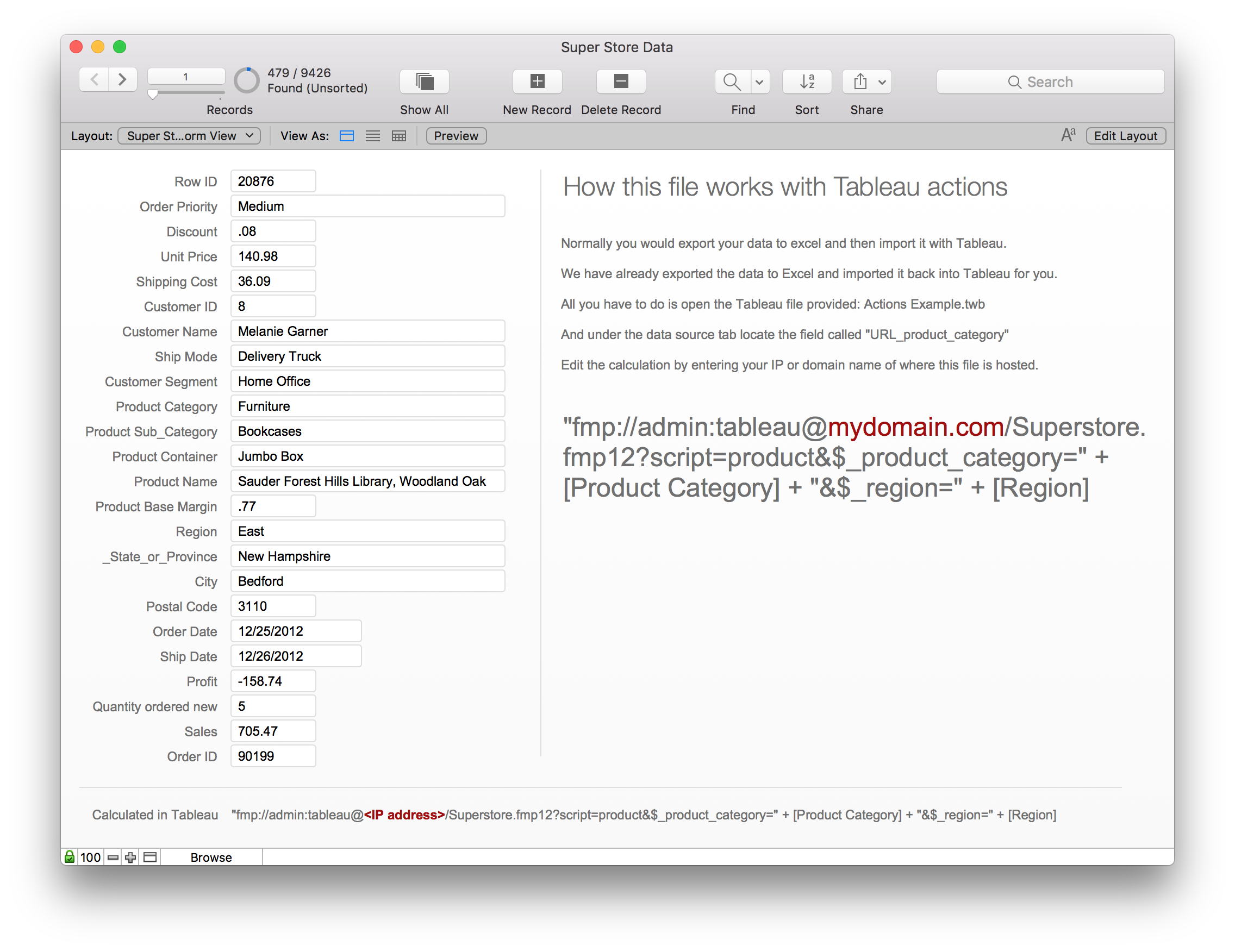Toggle the status toolbar icon in footer
1235x952 pixels.
click(x=150, y=857)
